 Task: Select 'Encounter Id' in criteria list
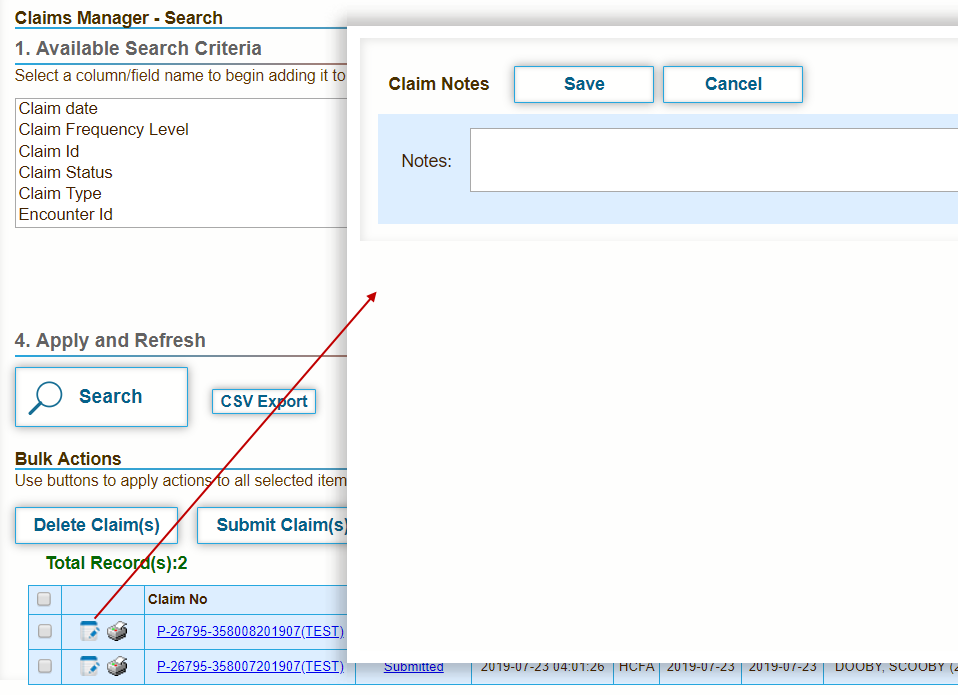point(65,214)
